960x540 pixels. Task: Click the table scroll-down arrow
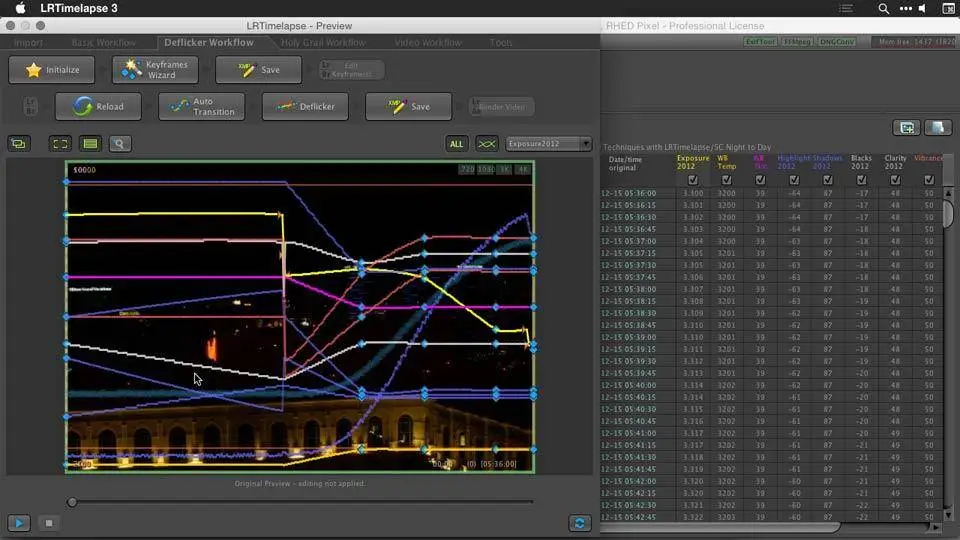pos(948,516)
